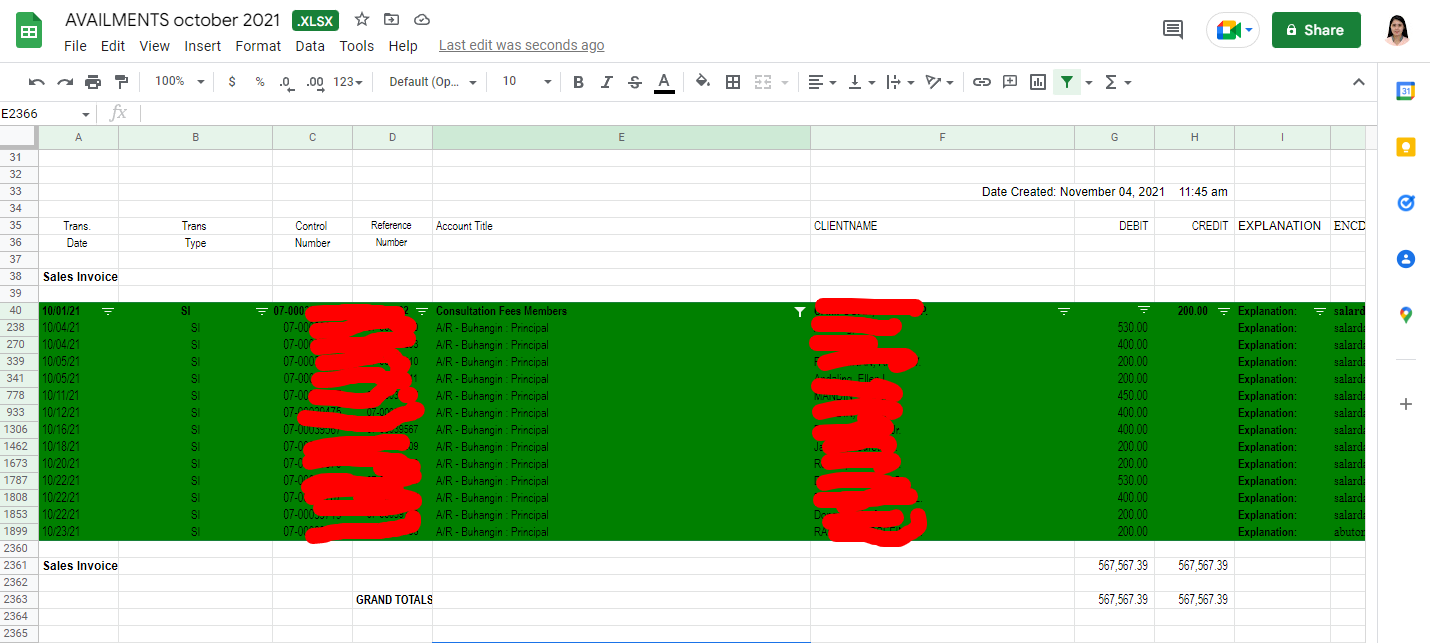Rename the AVAILMENTS october 2021 title
Image resolution: width=1430 pixels, height=643 pixels.
[x=174, y=19]
